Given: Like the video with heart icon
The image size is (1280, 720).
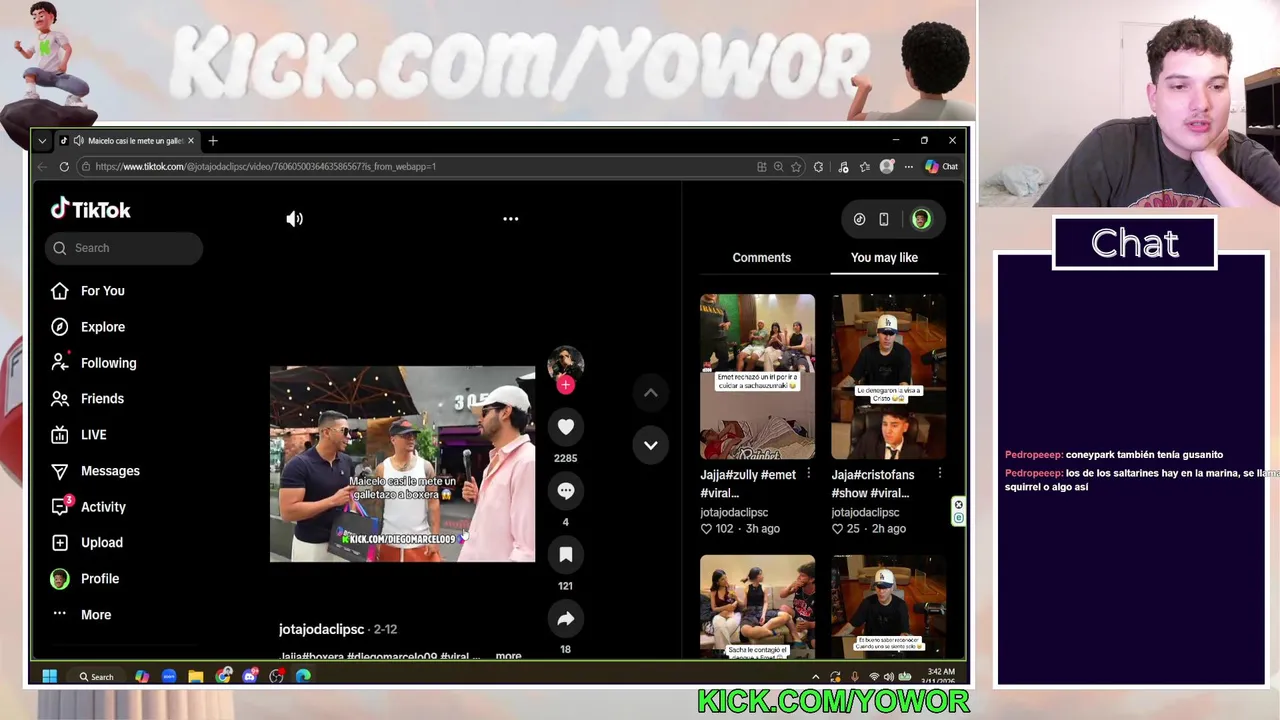Looking at the screenshot, I should pyautogui.click(x=566, y=427).
